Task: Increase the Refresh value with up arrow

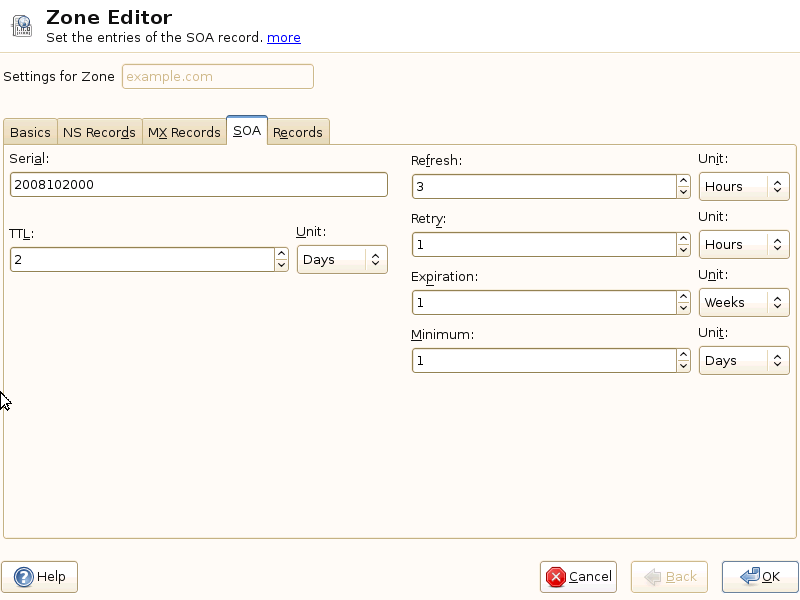Action: tap(683, 181)
